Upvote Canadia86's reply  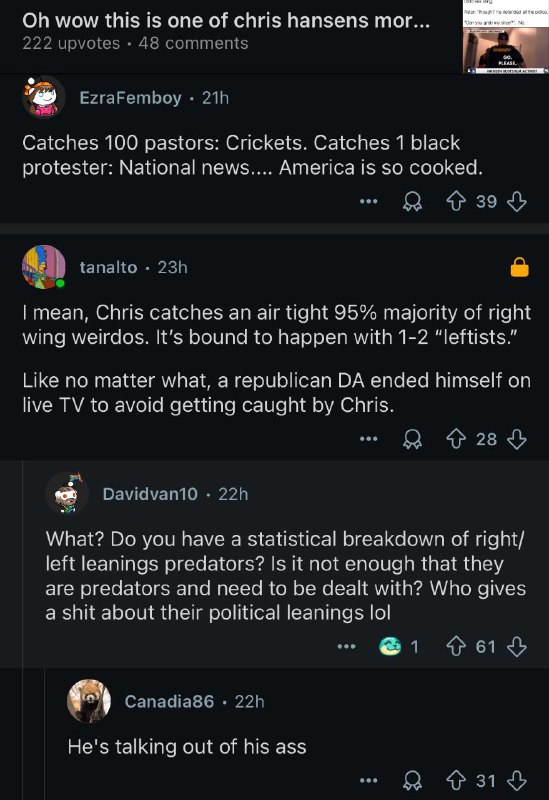pos(456,781)
